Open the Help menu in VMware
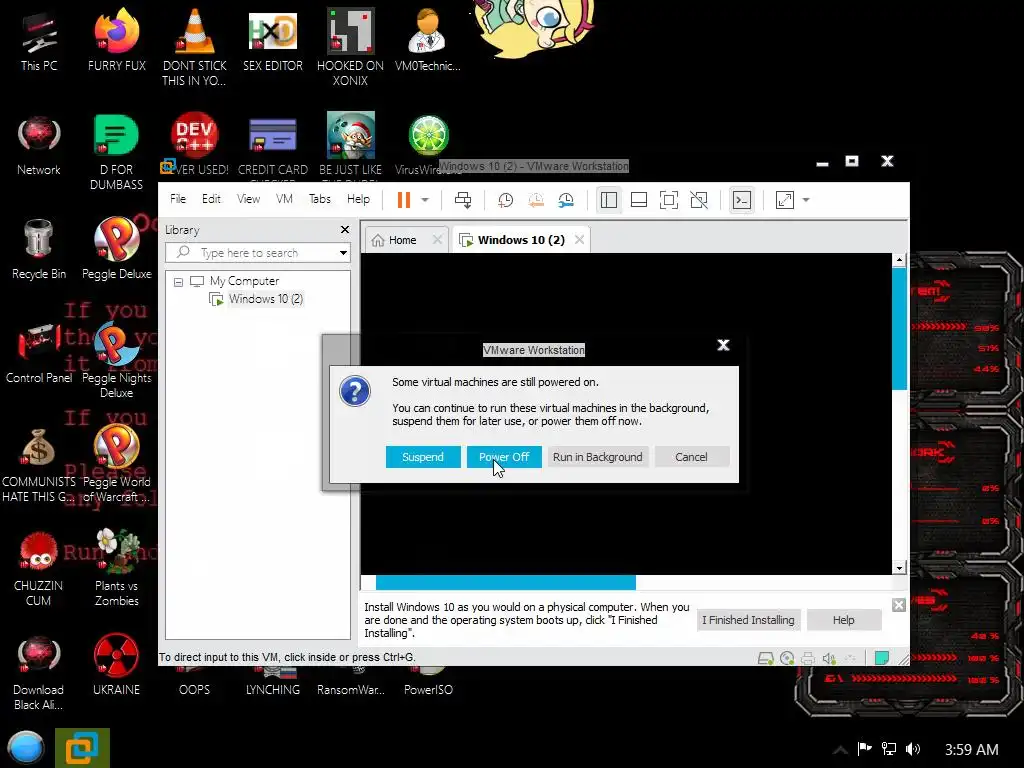The width and height of the screenshot is (1024, 768). coord(358,199)
